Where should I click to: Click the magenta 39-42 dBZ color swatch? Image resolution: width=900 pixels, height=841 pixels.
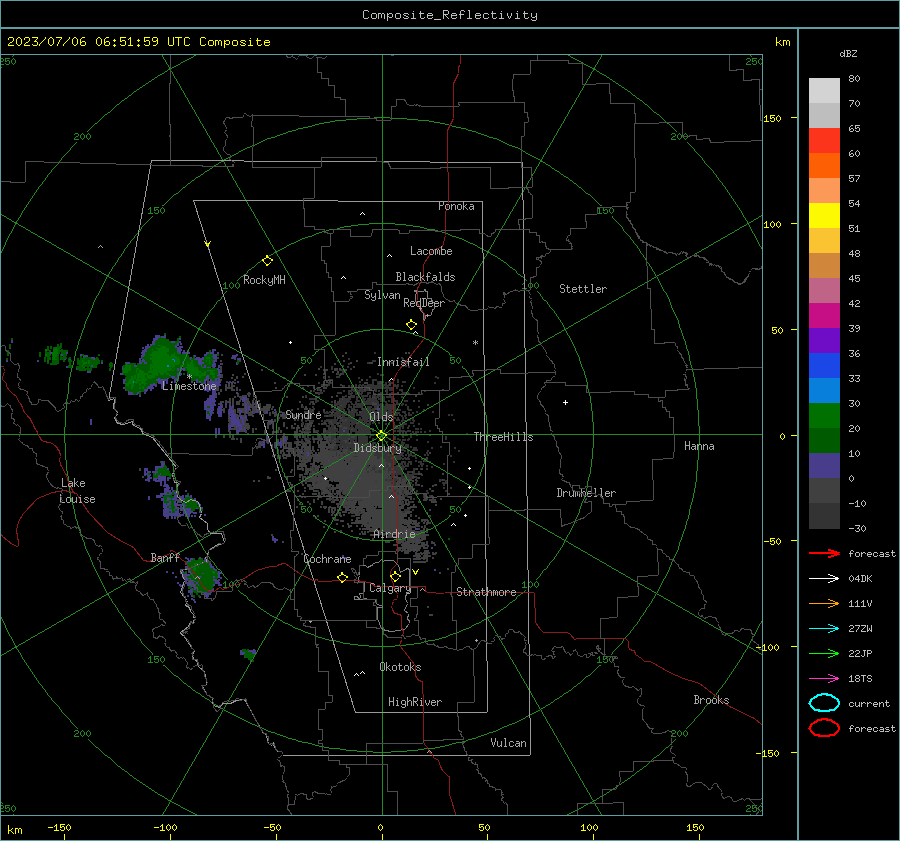tap(824, 316)
